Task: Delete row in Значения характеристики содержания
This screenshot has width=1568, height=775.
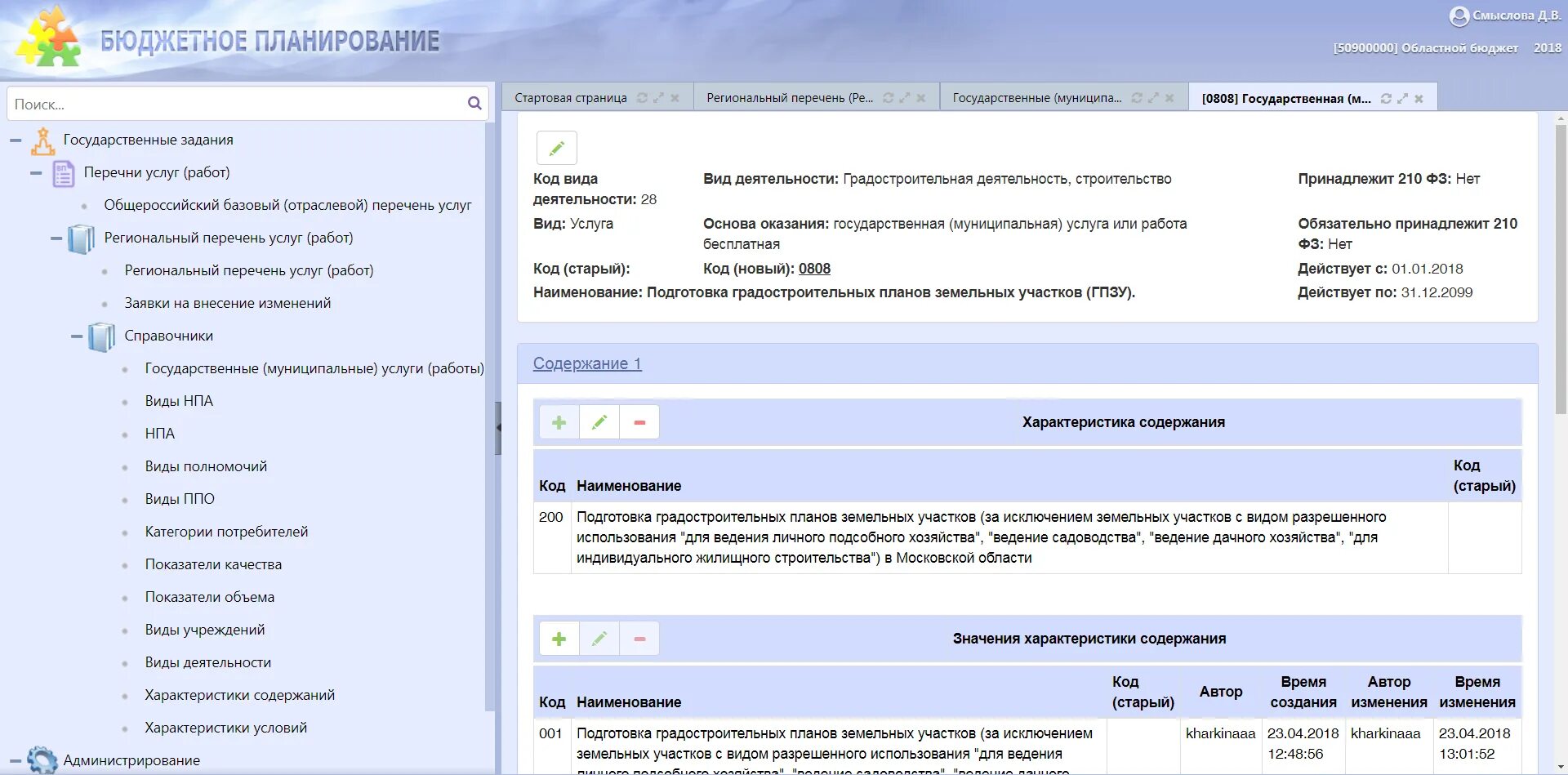Action: pyautogui.click(x=639, y=639)
